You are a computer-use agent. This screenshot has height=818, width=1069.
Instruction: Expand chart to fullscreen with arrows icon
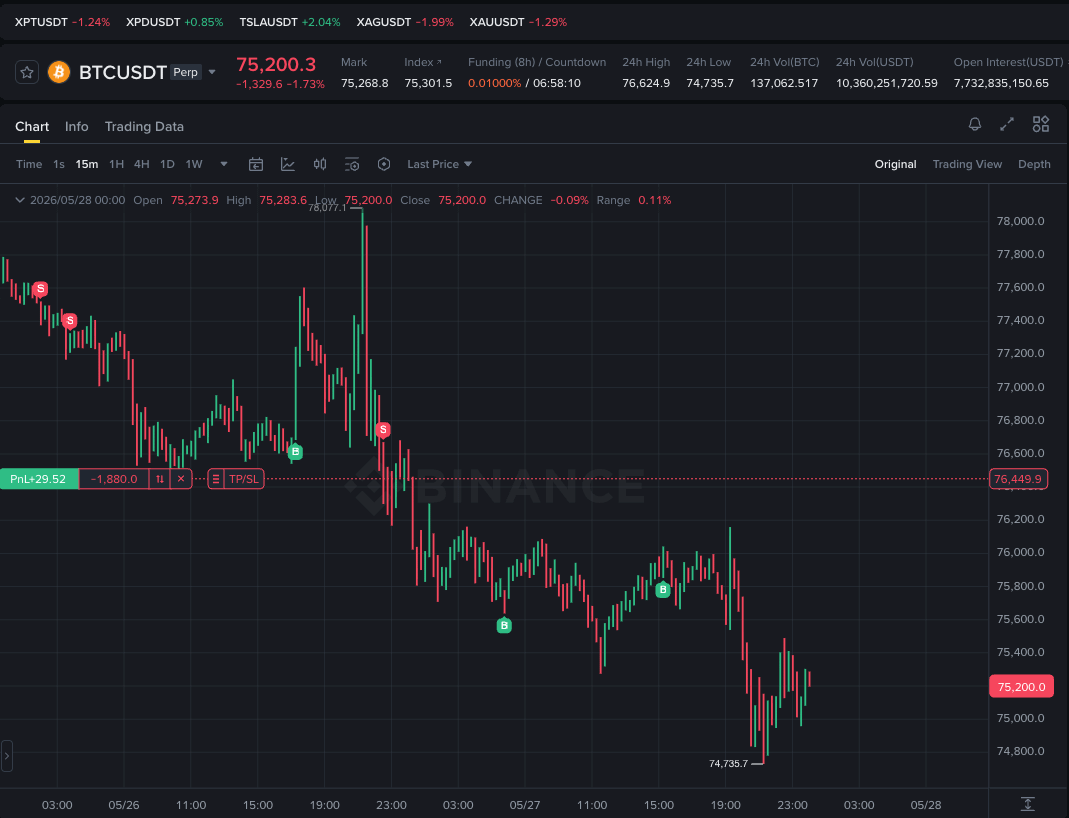1007,124
